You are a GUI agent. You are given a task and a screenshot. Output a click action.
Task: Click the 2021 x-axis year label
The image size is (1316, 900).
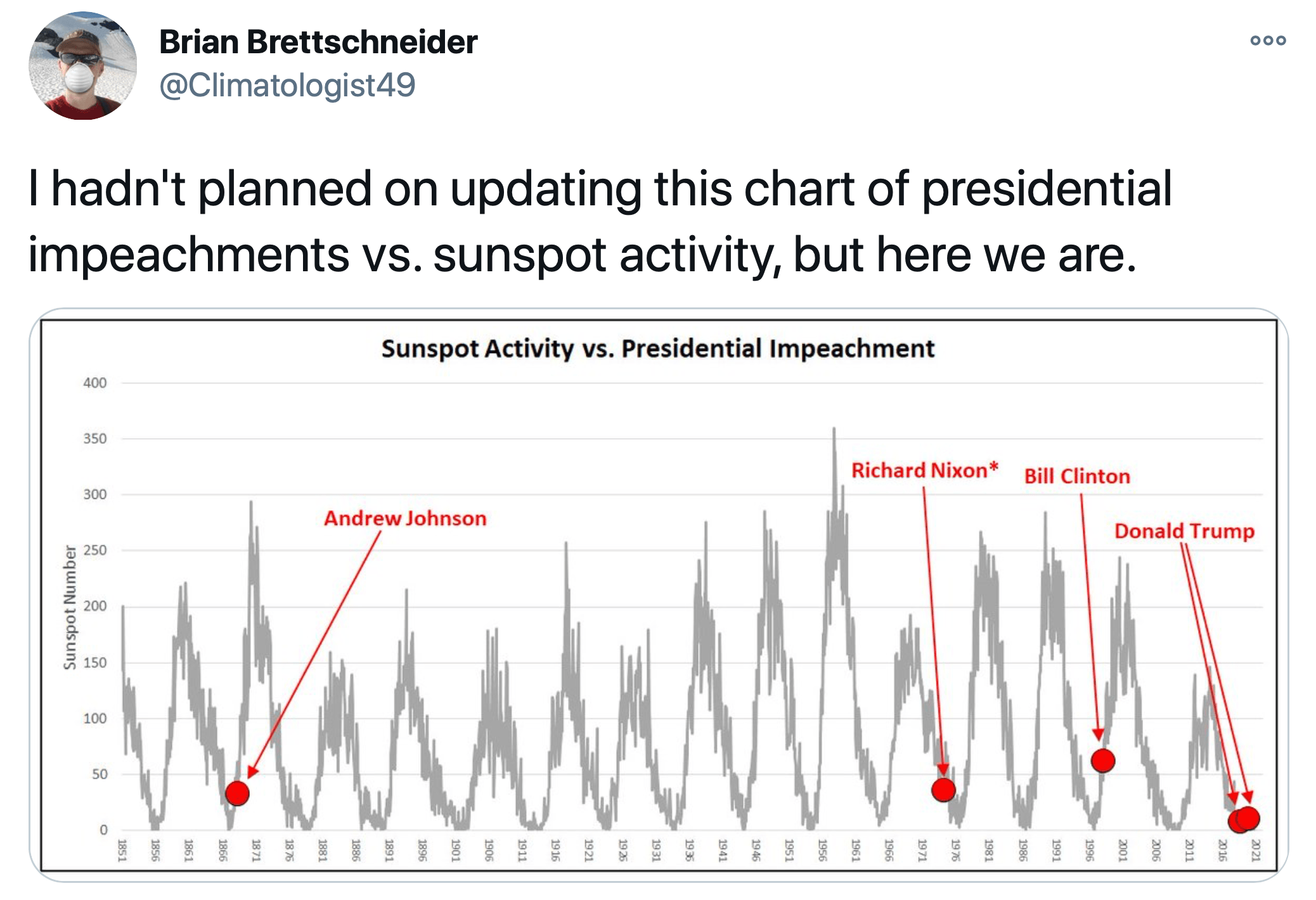point(1255,850)
